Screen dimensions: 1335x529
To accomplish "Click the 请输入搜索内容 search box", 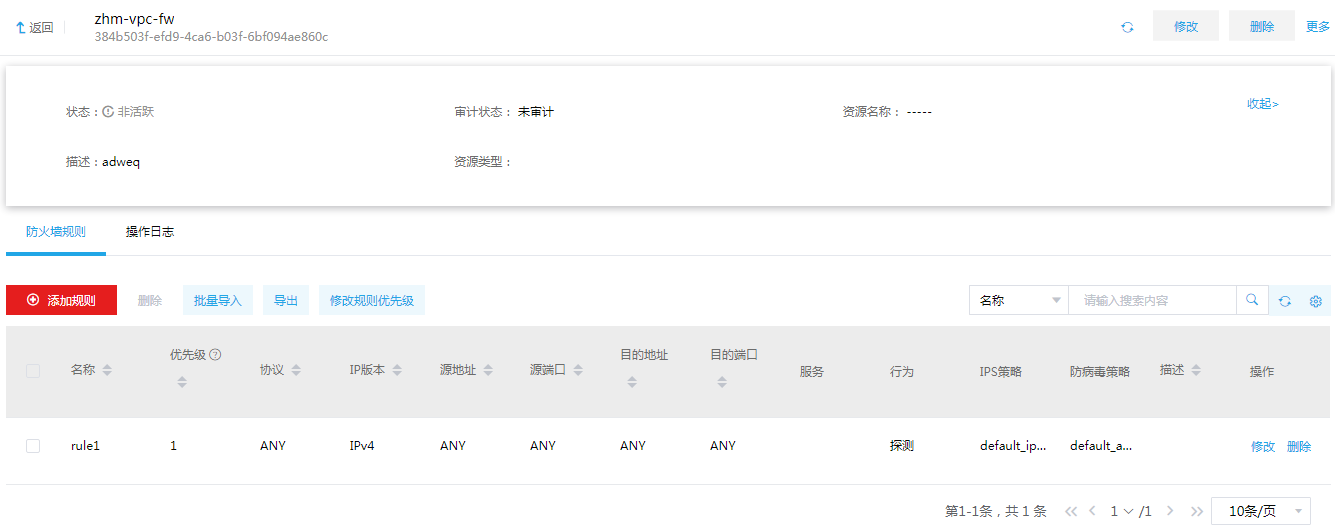I will tap(1152, 300).
